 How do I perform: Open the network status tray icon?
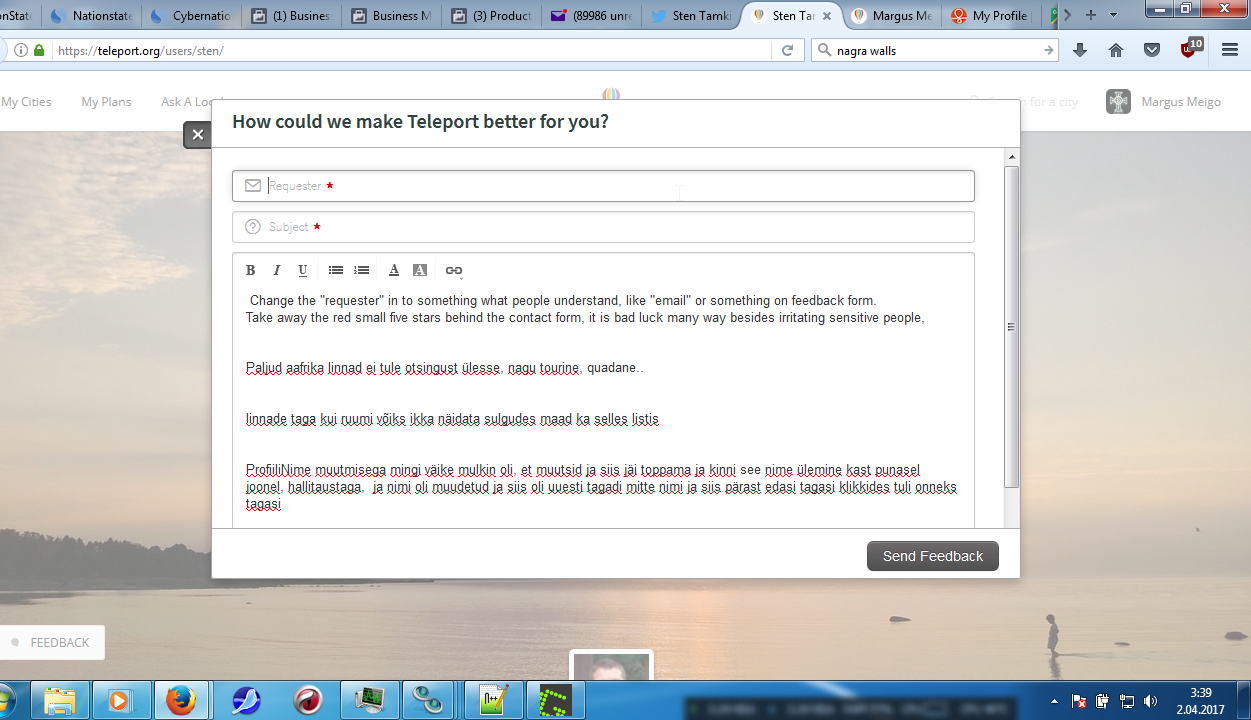pyautogui.click(x=1126, y=701)
